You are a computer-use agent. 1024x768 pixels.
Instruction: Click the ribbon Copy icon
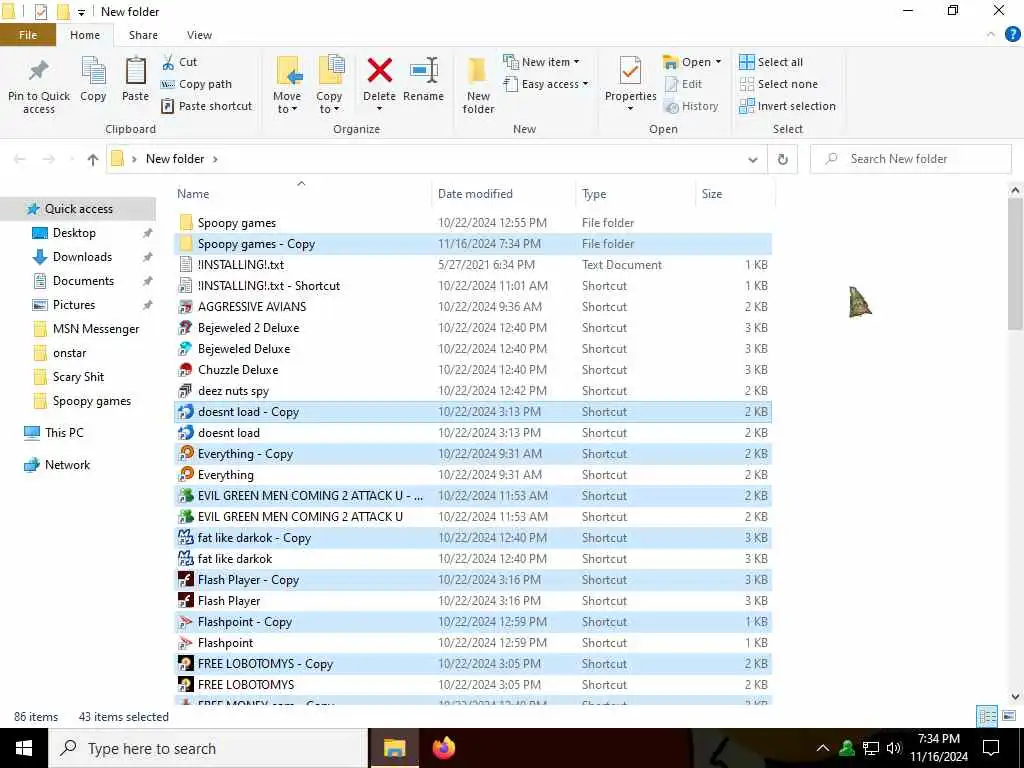(93, 71)
